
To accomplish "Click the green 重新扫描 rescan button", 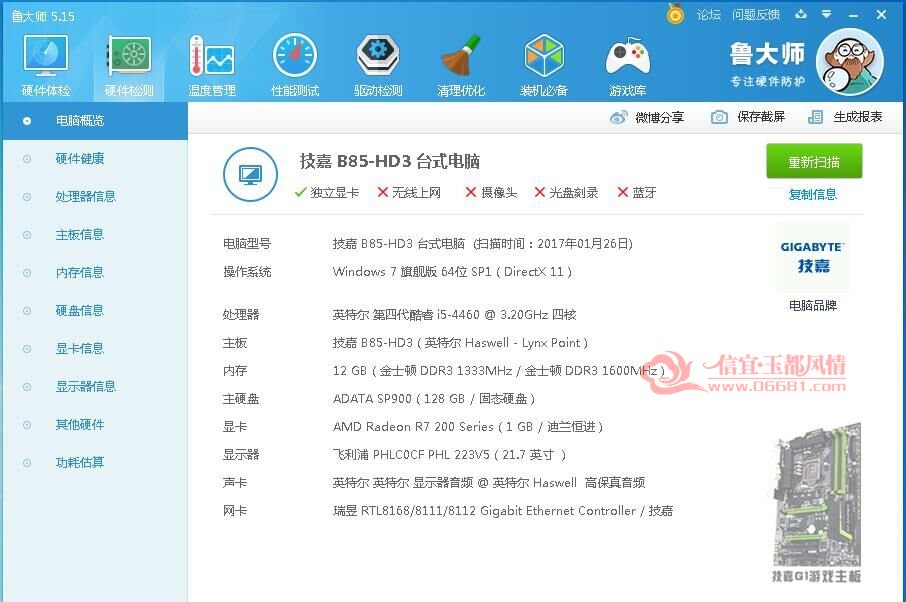I will point(814,162).
